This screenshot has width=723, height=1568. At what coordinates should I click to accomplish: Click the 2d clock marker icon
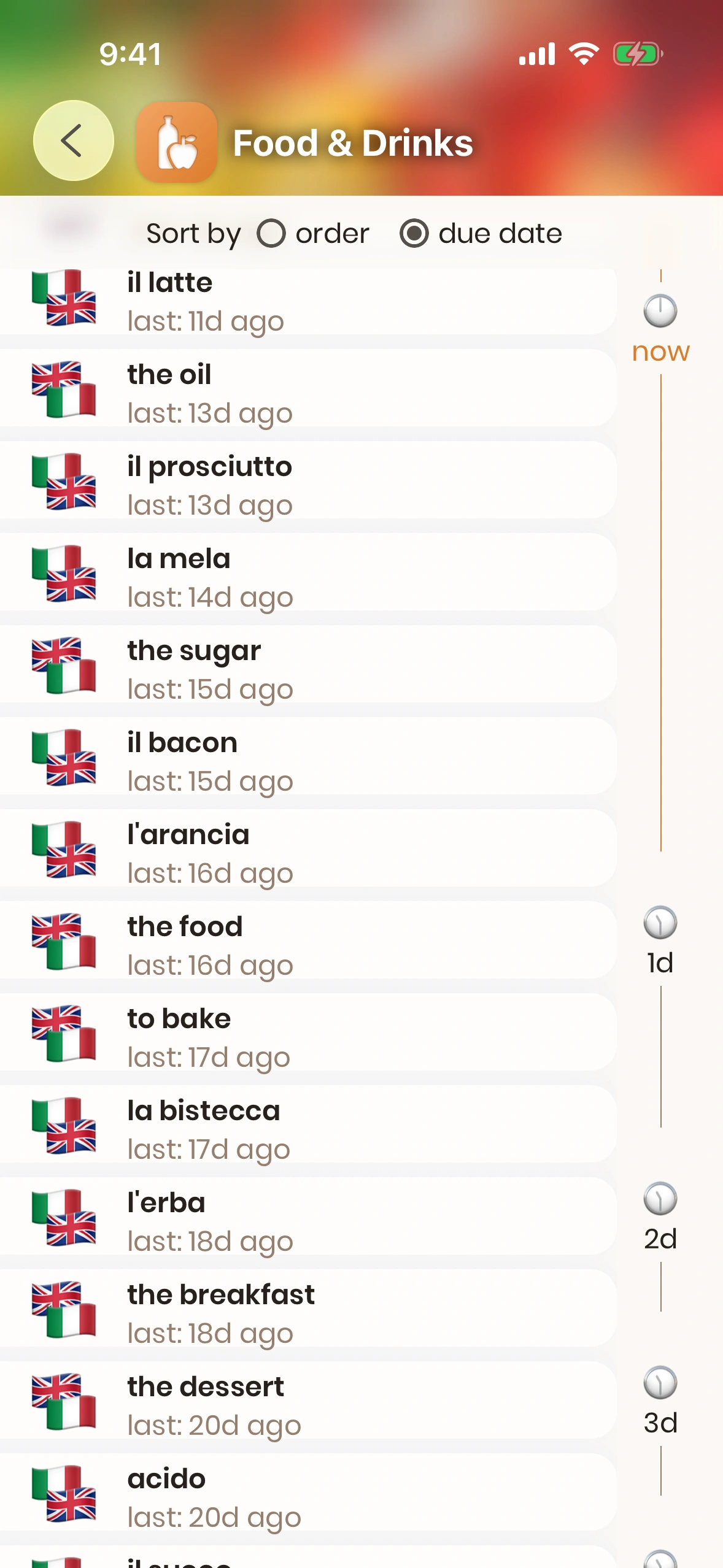click(660, 1199)
